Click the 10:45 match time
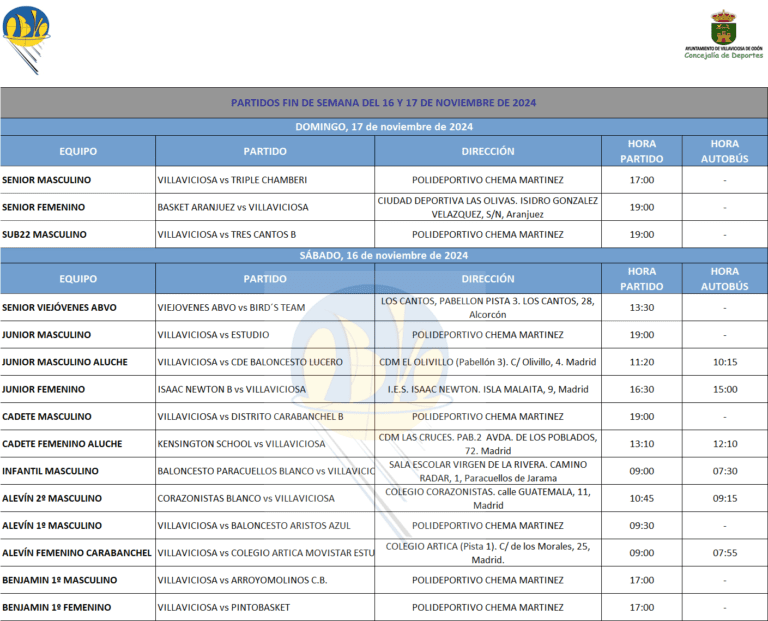768x621 pixels. 642,499
